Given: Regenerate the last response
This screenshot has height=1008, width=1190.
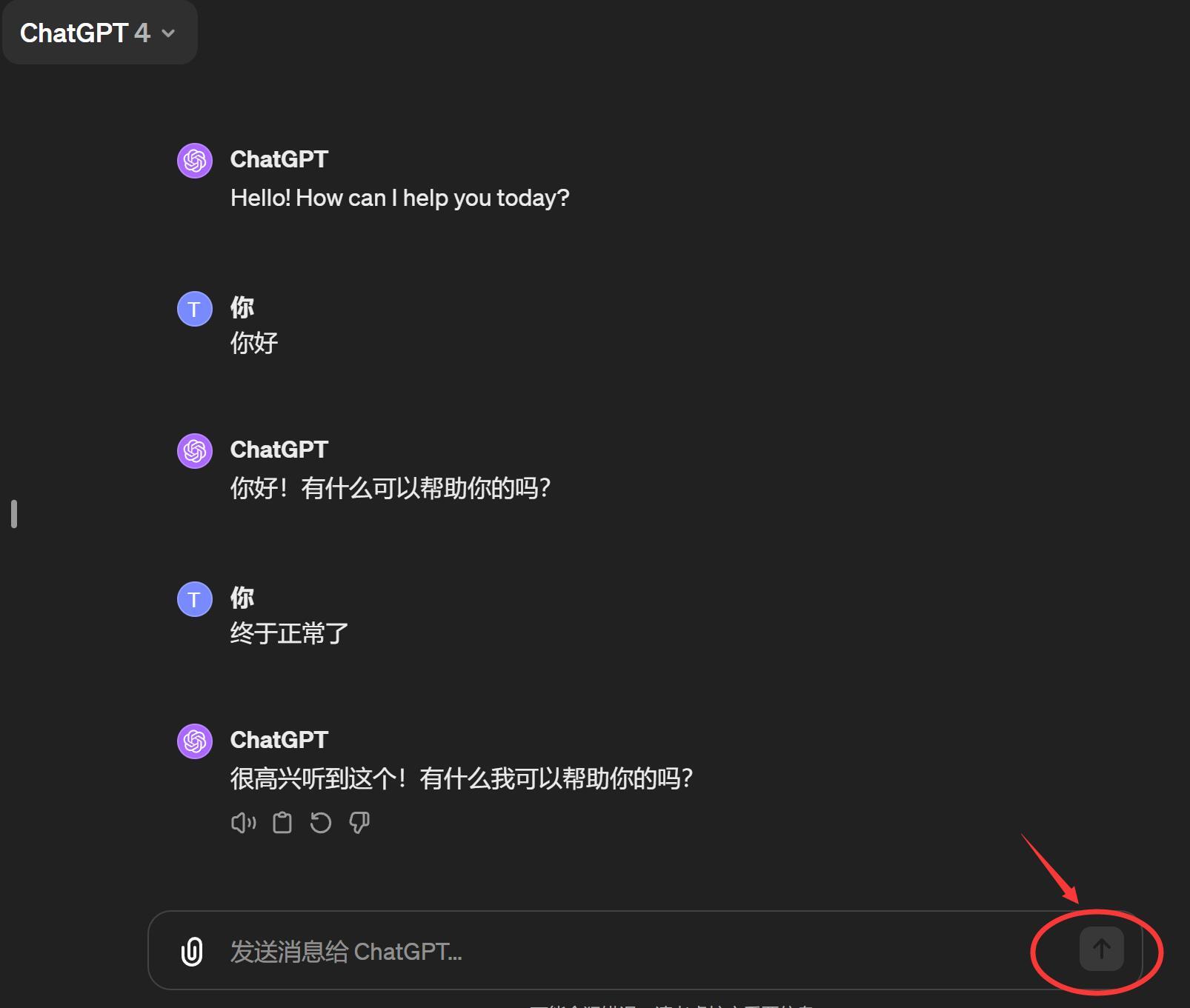Looking at the screenshot, I should coord(321,823).
